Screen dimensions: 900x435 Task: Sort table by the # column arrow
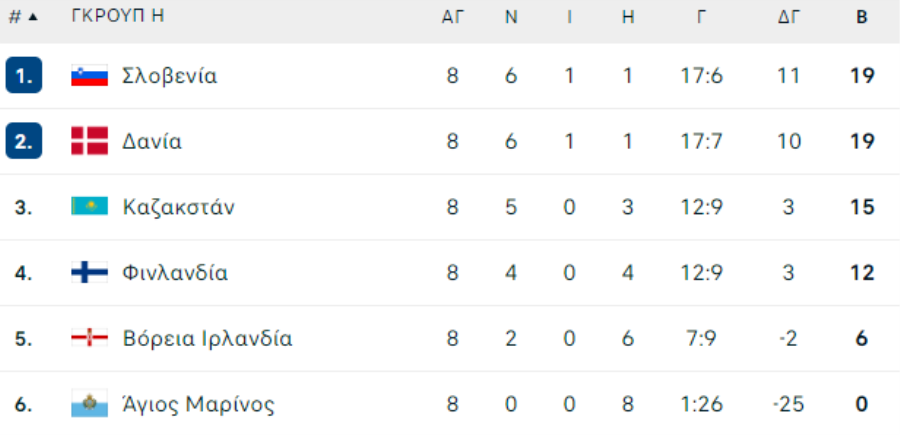33,17
